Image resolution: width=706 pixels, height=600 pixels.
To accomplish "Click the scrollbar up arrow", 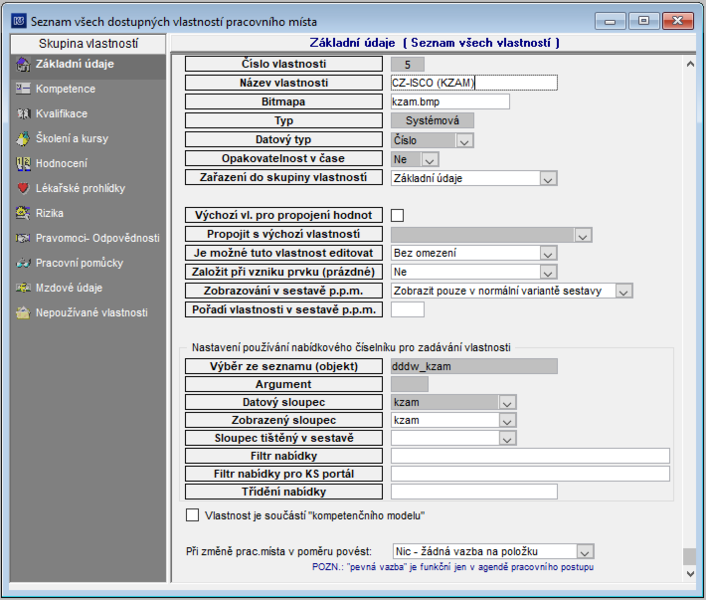I will click(690, 64).
